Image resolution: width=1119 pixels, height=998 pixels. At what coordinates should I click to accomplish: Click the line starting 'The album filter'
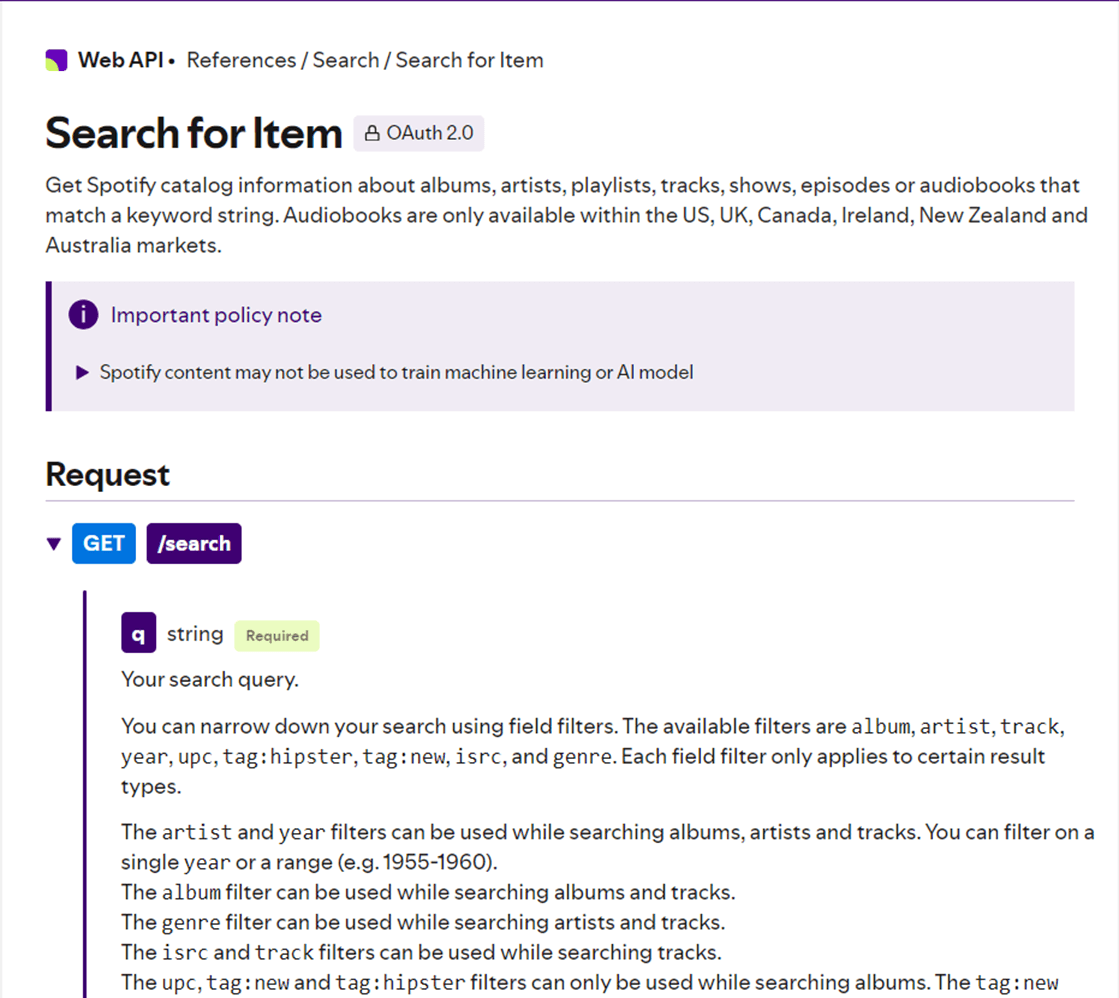(428, 892)
